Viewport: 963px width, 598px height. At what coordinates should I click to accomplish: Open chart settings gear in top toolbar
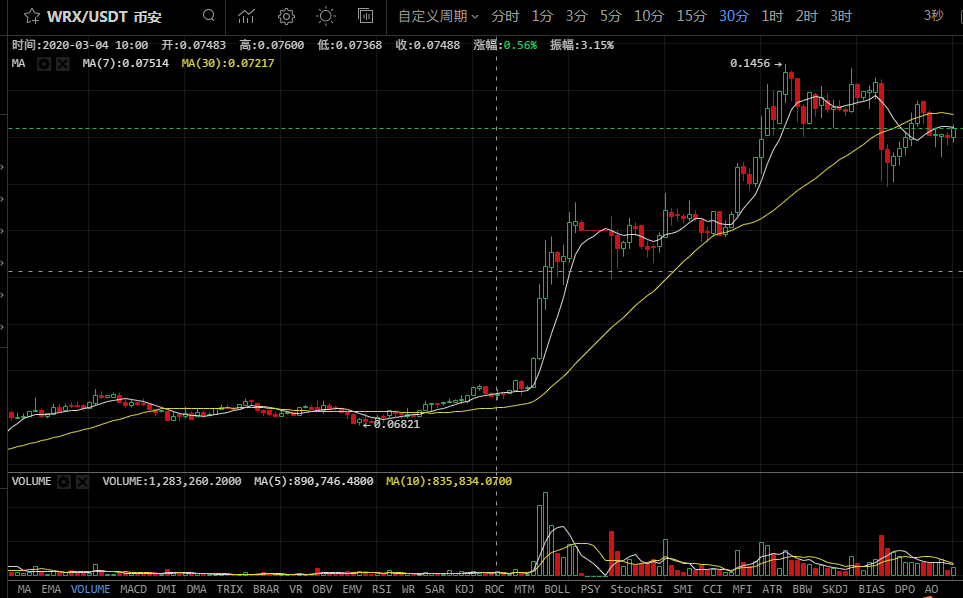286,16
